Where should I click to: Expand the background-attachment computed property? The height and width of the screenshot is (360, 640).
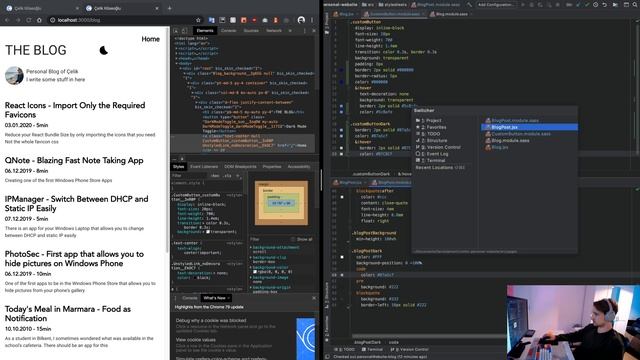click(251, 247)
